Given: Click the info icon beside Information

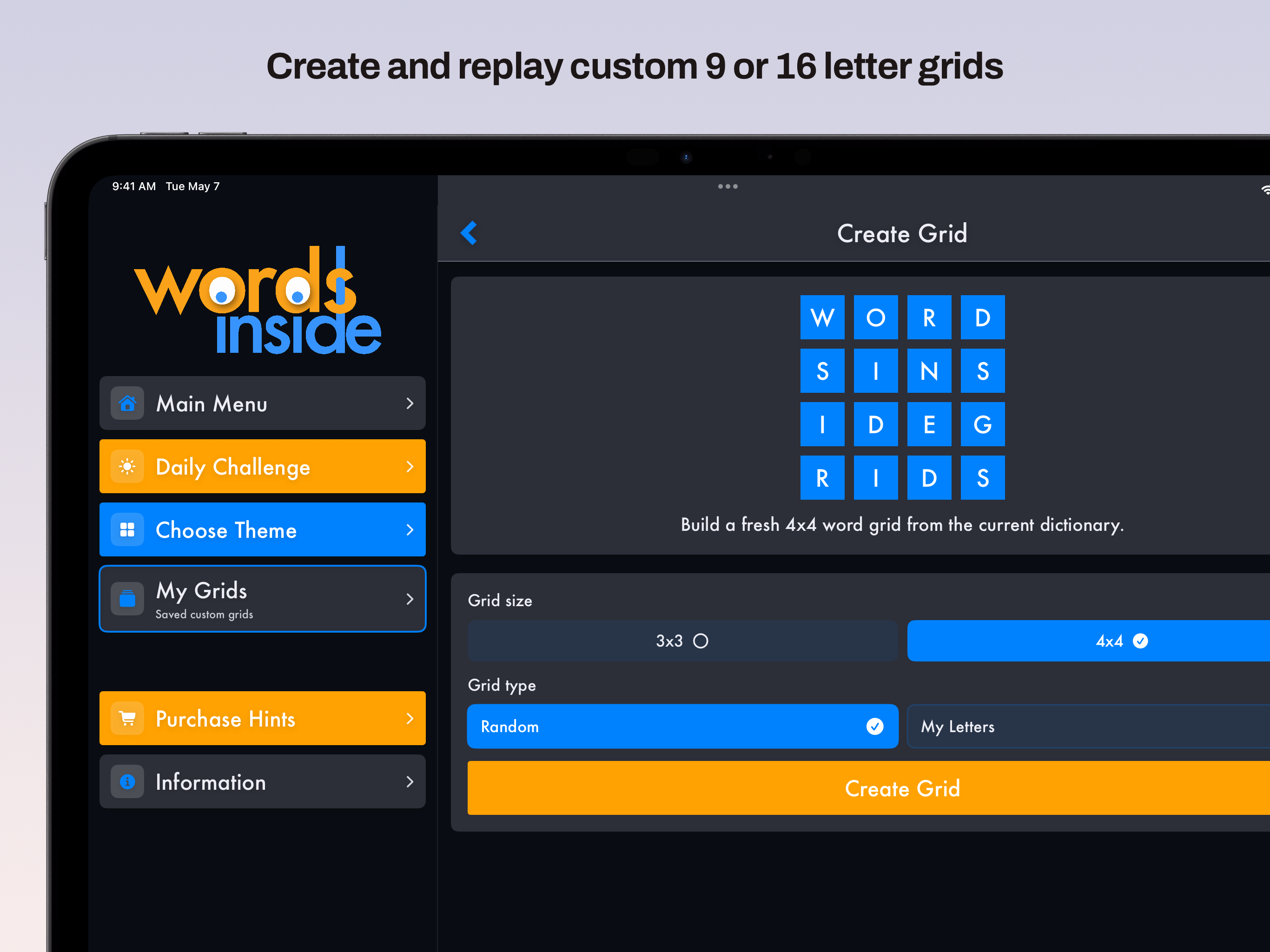Looking at the screenshot, I should (127, 781).
